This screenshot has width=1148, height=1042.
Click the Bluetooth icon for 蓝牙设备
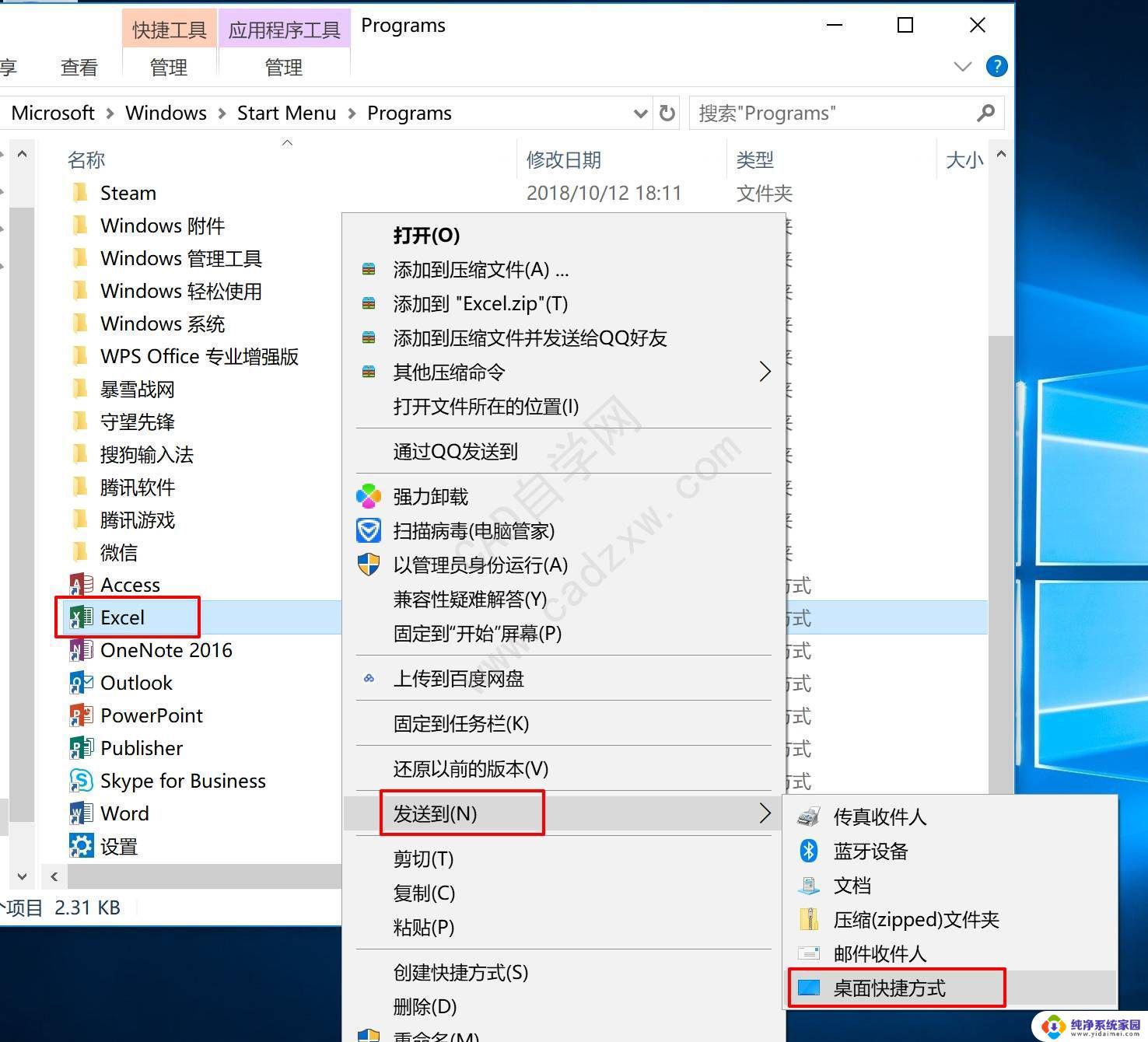(809, 851)
